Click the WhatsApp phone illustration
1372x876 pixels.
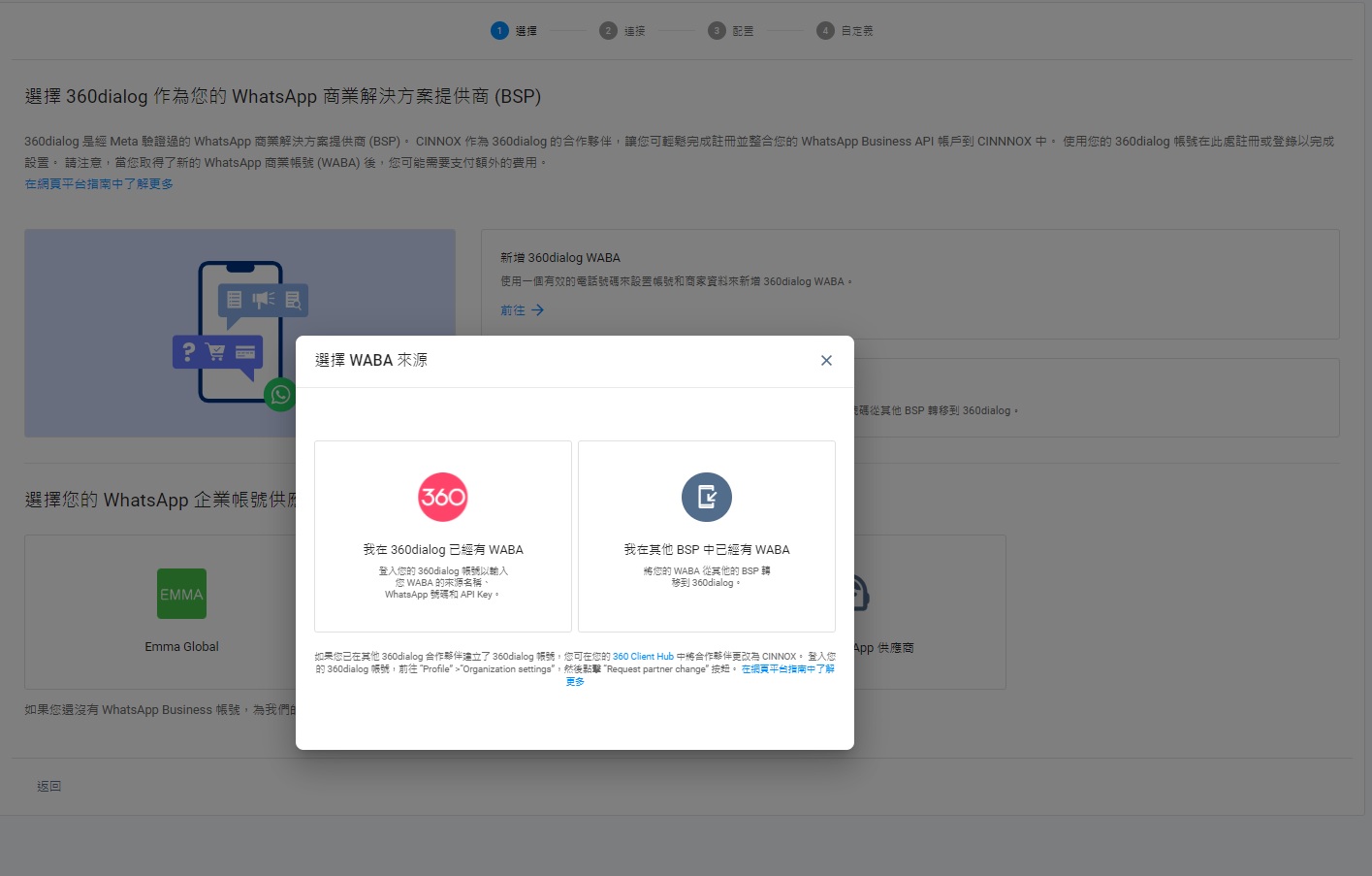coord(240,333)
